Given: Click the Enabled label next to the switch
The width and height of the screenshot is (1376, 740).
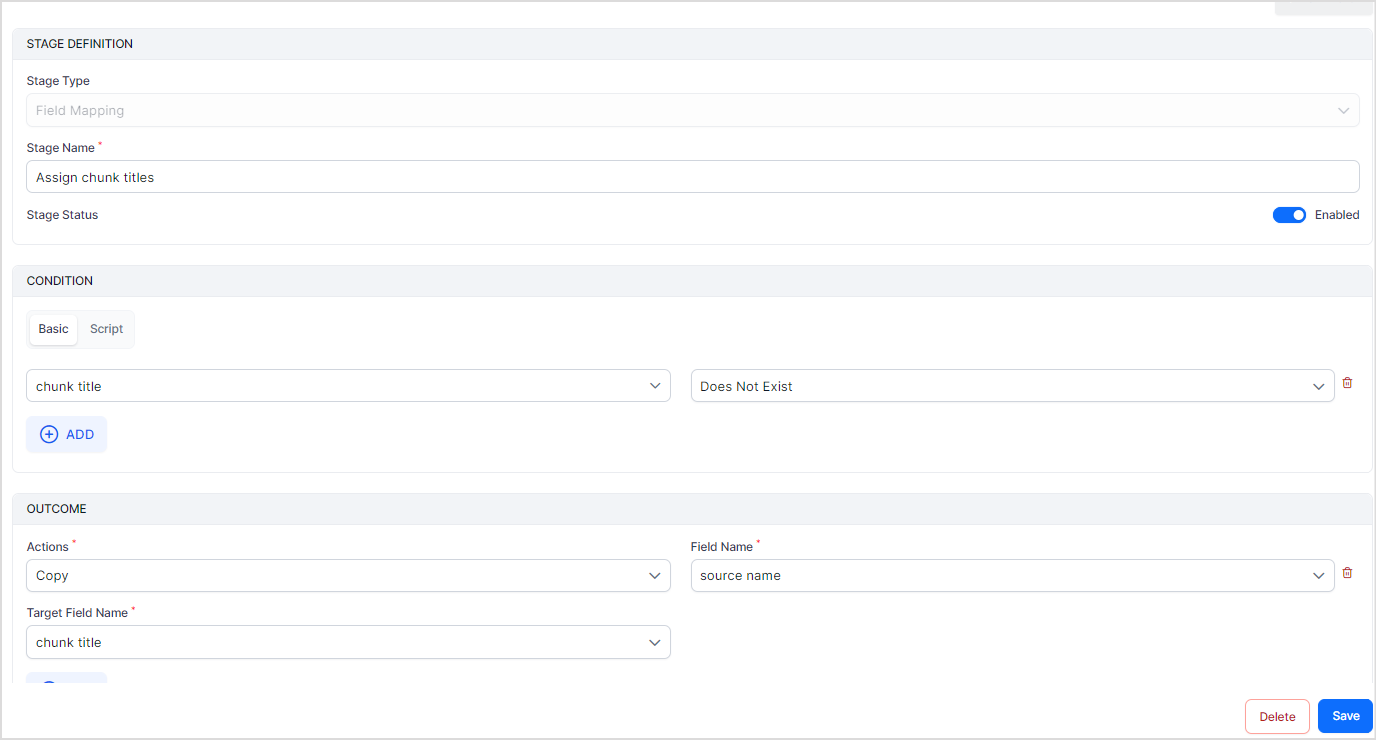Looking at the screenshot, I should (1336, 215).
